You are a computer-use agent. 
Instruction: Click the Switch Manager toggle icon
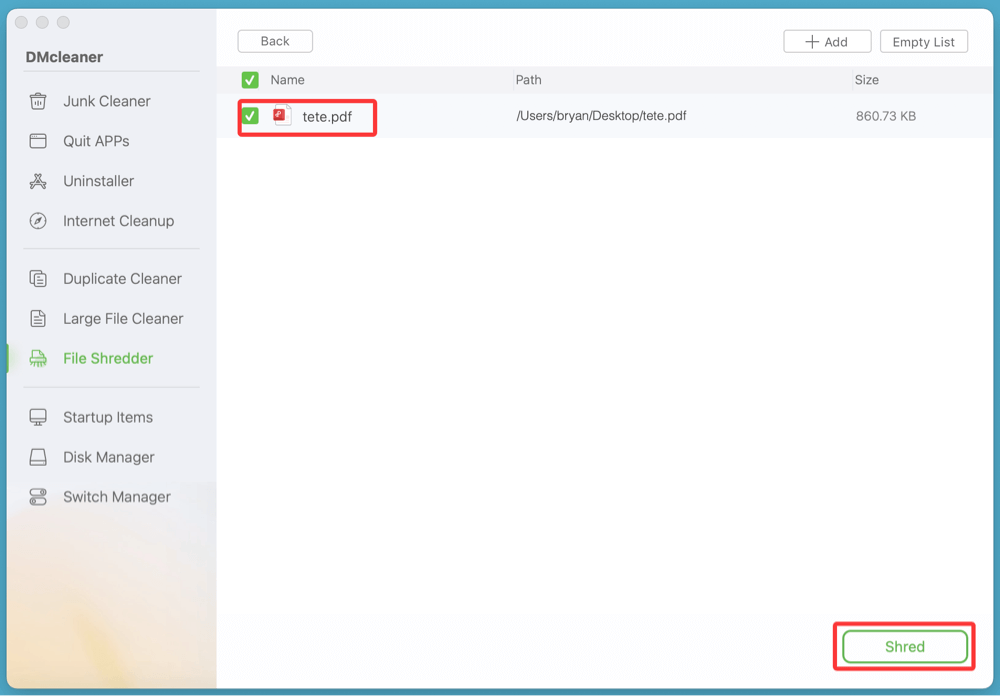tap(38, 497)
